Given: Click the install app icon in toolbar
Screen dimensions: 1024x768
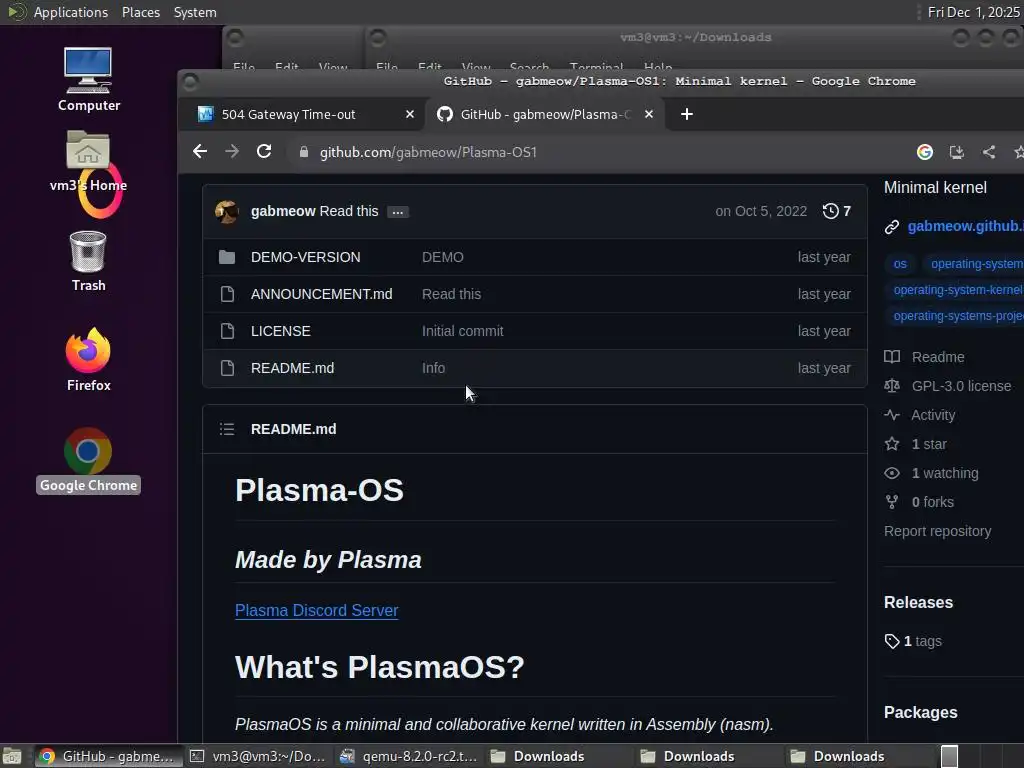Looking at the screenshot, I should (957, 152).
